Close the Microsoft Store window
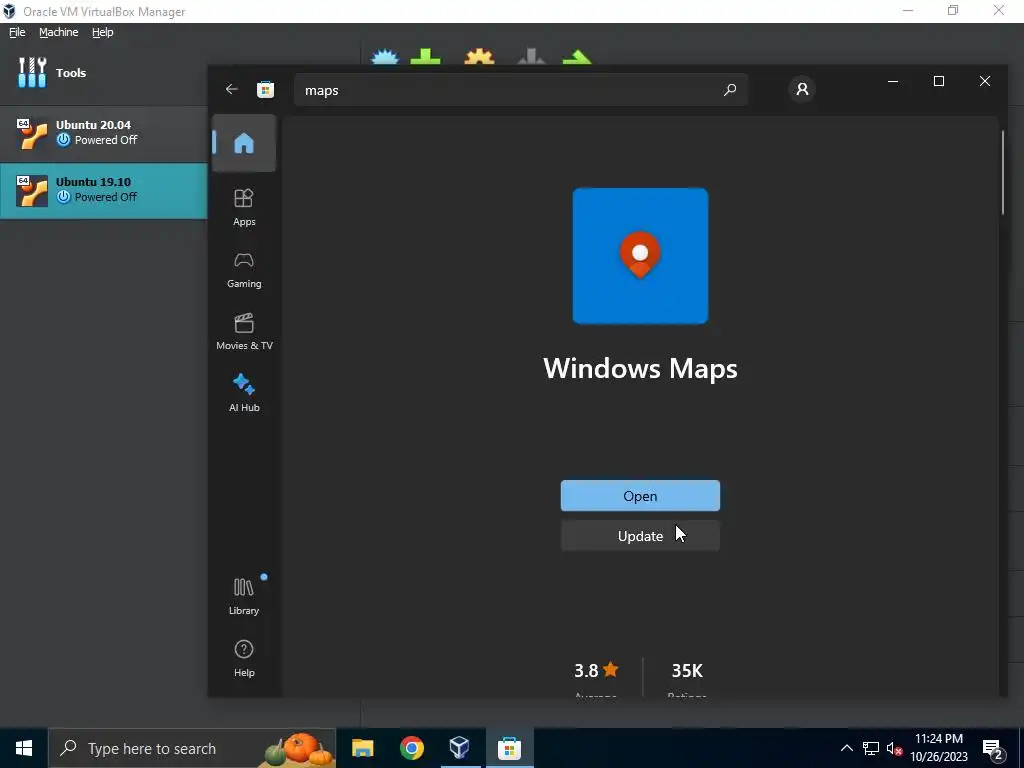This screenshot has height=768, width=1024. point(984,81)
